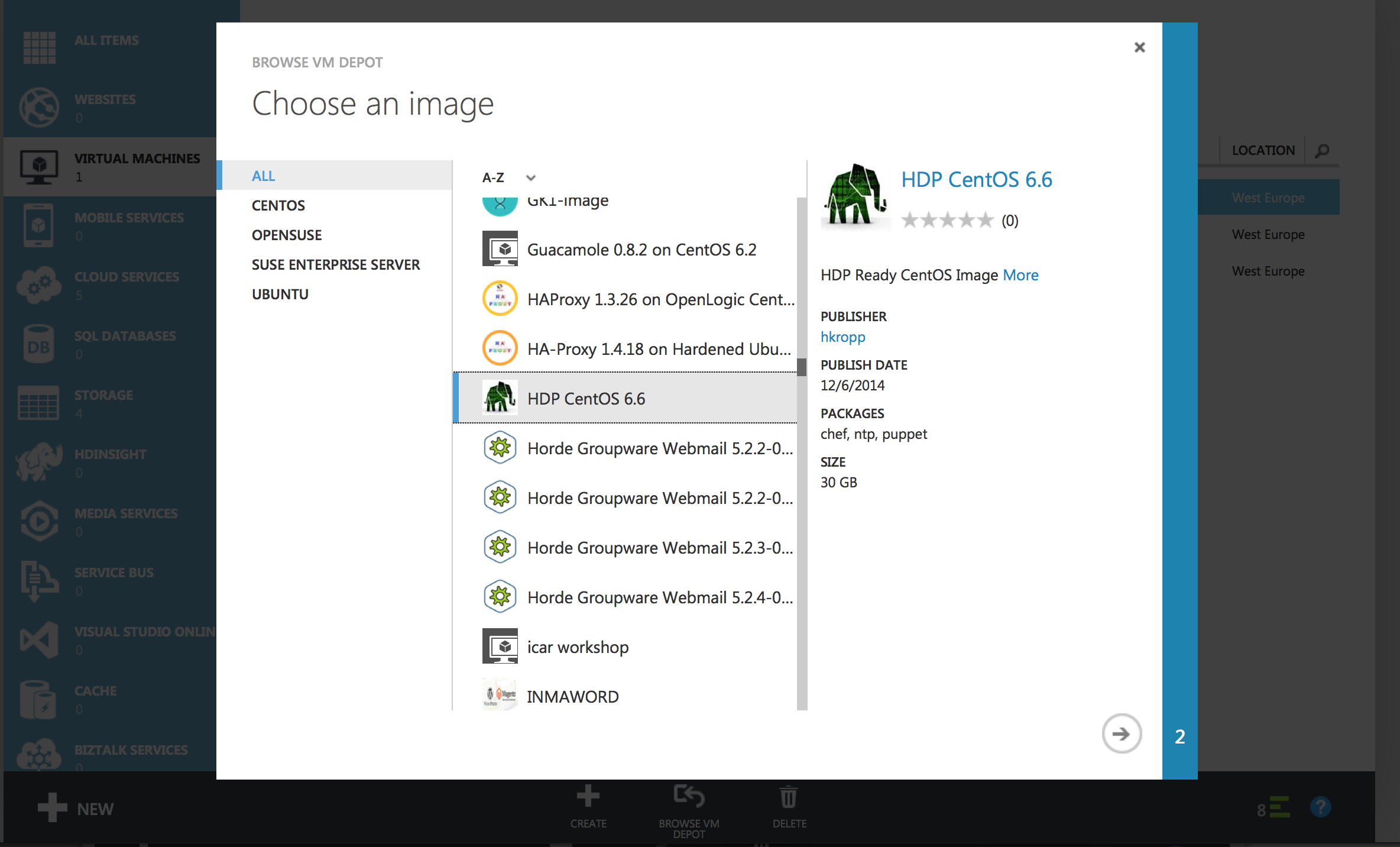Click the HDP CentOS 6.6 title link
The width and height of the screenshot is (1400, 847).
[976, 180]
